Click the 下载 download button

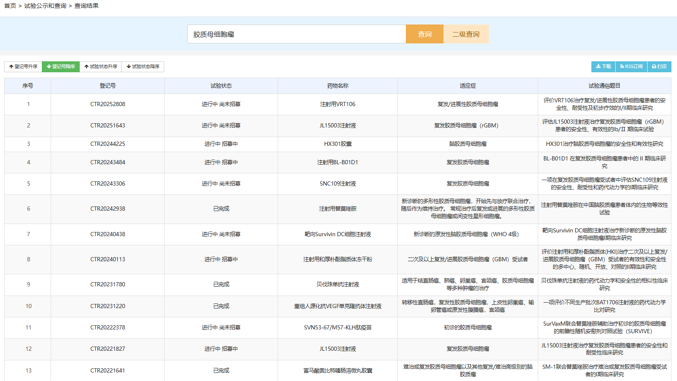pos(603,67)
